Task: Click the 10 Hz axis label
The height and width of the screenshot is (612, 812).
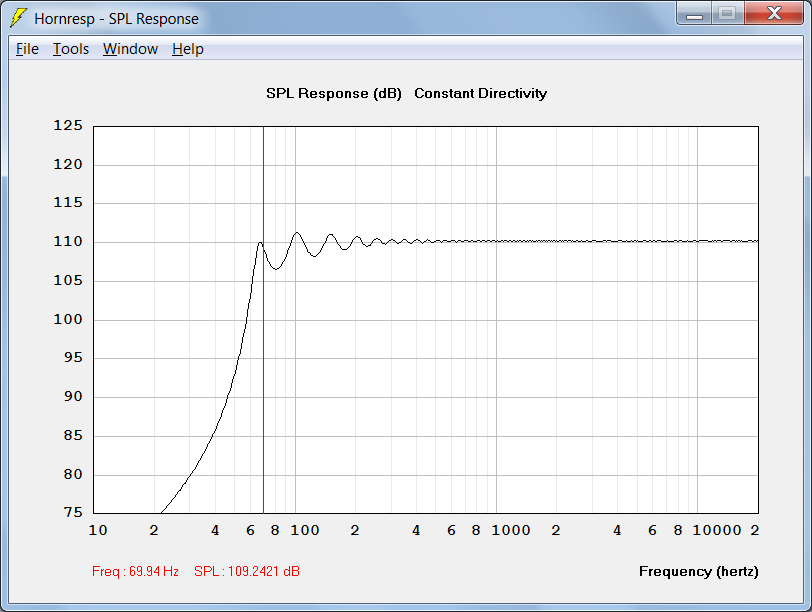Action: (98, 530)
